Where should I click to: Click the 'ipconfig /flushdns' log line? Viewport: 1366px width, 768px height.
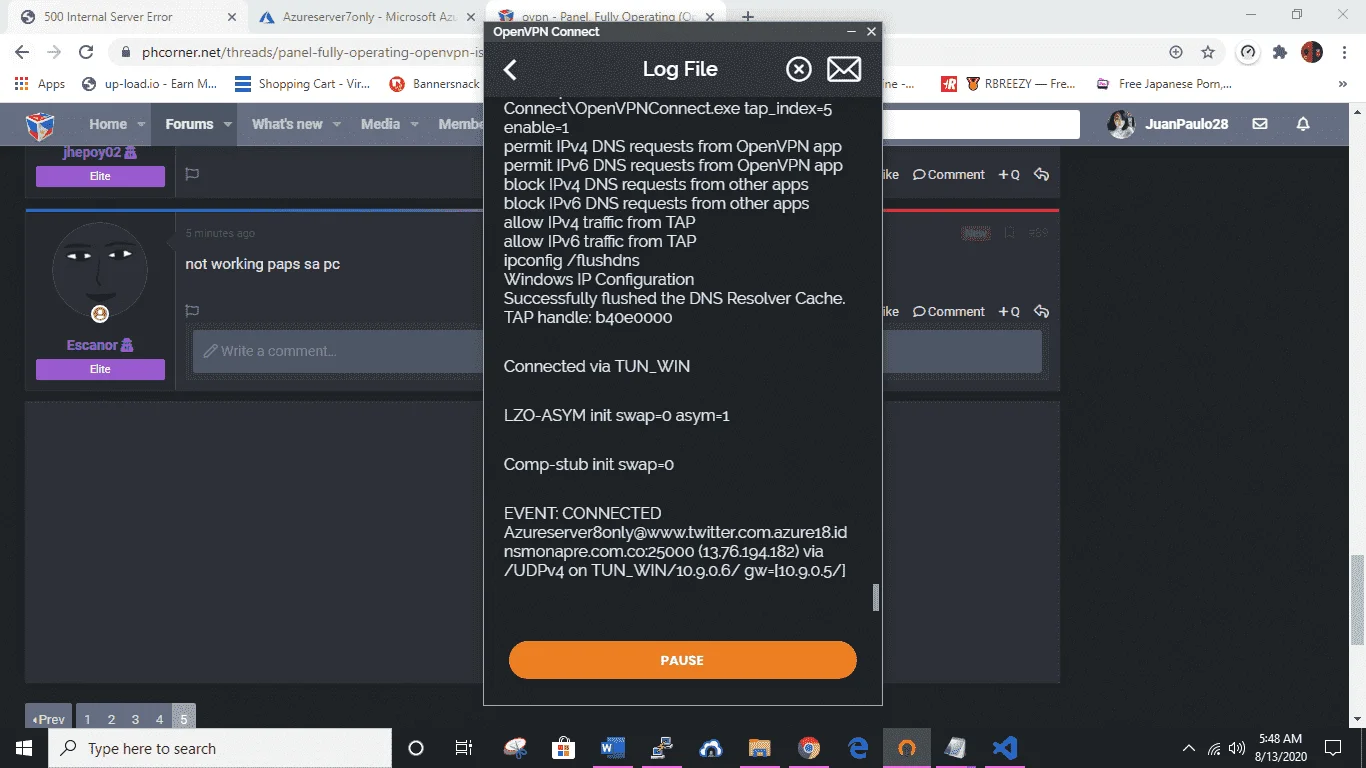click(x=572, y=260)
